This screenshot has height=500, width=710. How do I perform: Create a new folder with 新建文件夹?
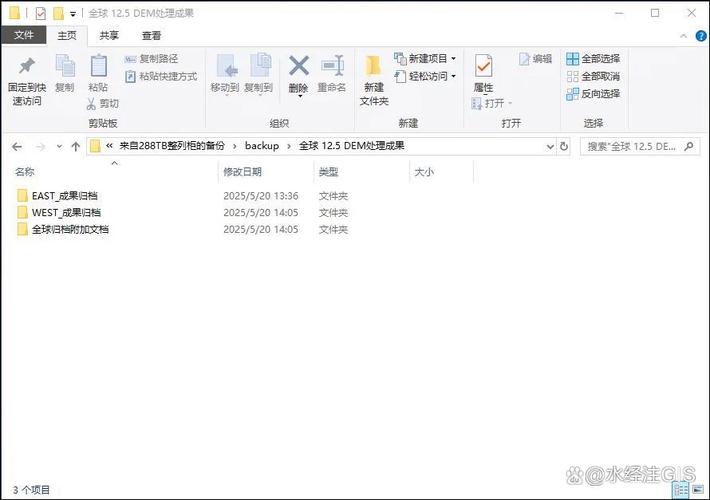(x=374, y=81)
